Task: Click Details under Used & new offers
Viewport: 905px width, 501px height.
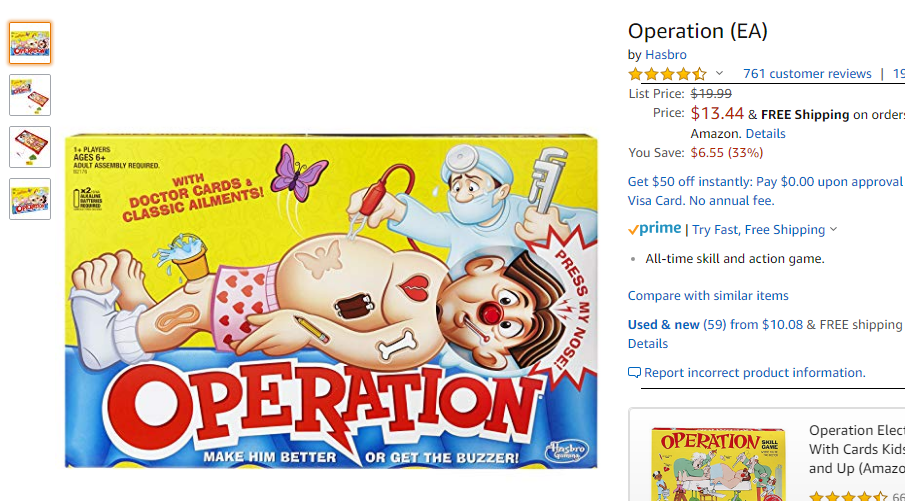Action: [648, 343]
